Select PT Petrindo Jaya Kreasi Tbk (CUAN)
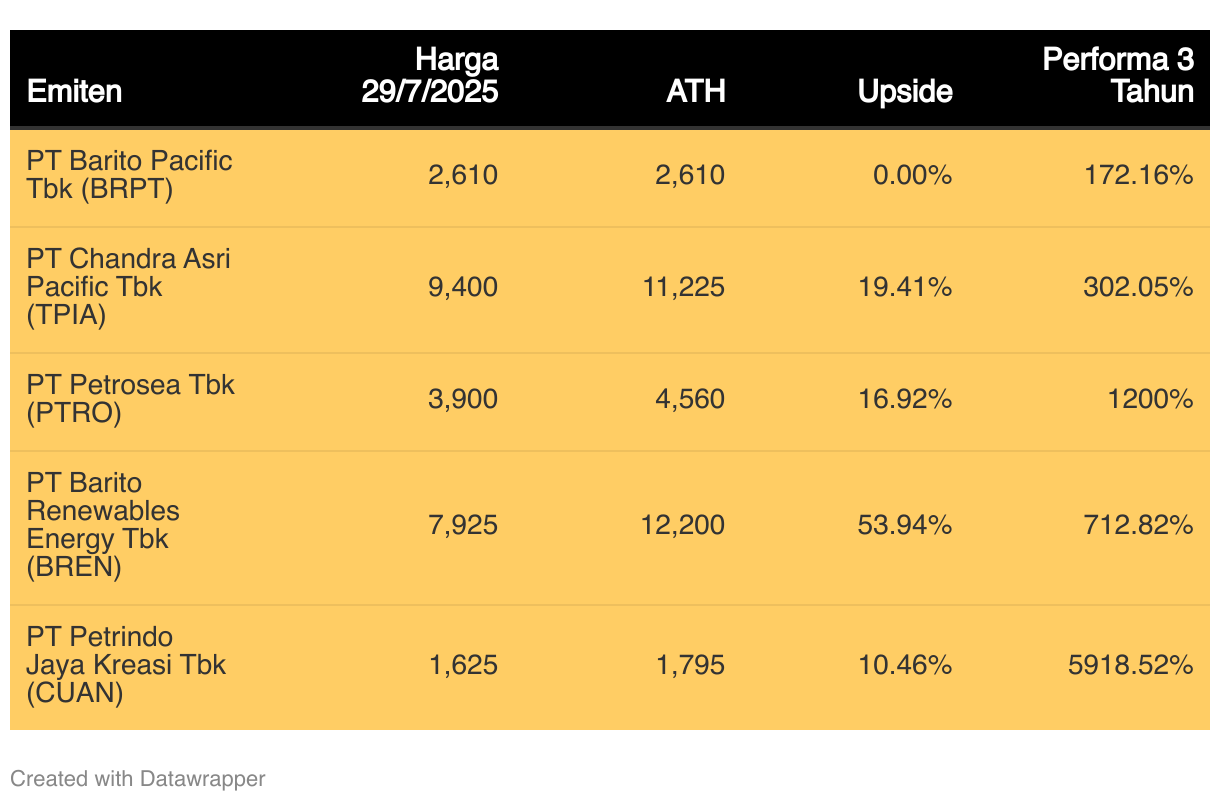The height and width of the screenshot is (802, 1220). (127, 665)
